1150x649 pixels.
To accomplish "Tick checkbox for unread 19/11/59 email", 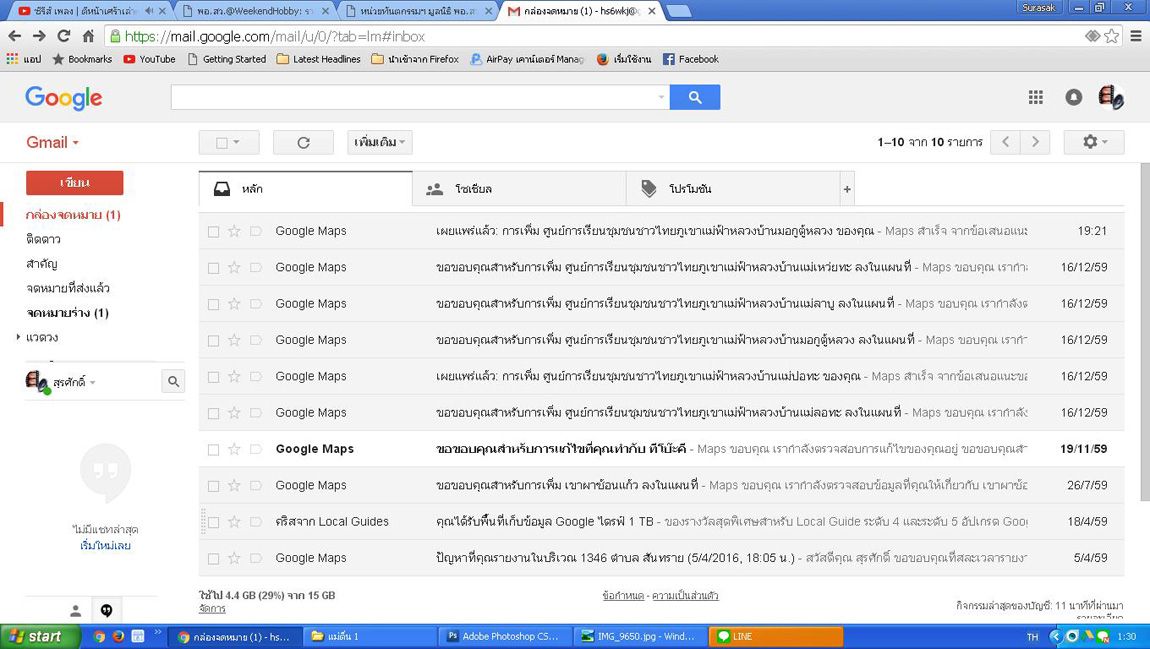I will [x=213, y=450].
